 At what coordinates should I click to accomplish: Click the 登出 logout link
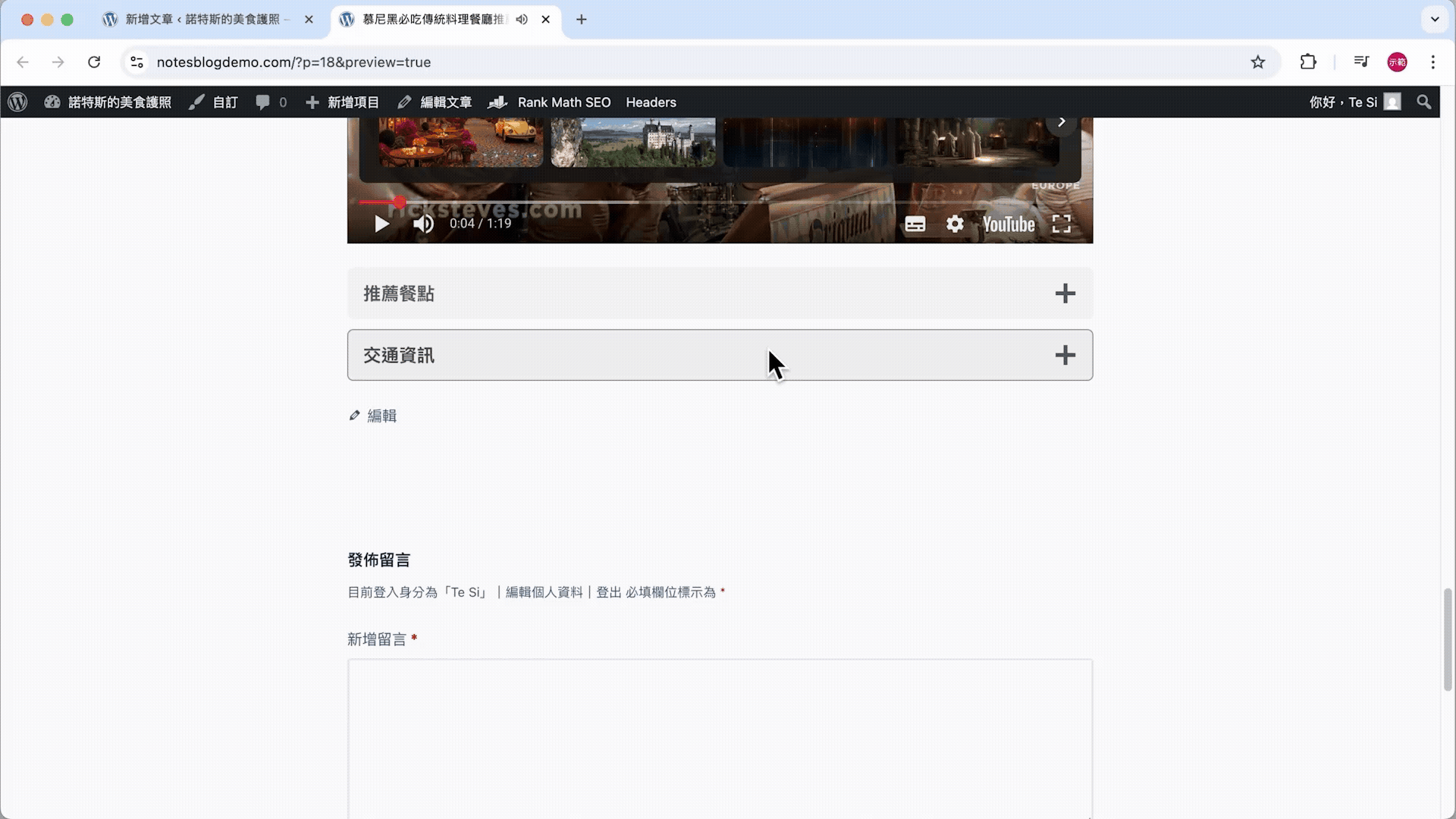[x=608, y=592]
